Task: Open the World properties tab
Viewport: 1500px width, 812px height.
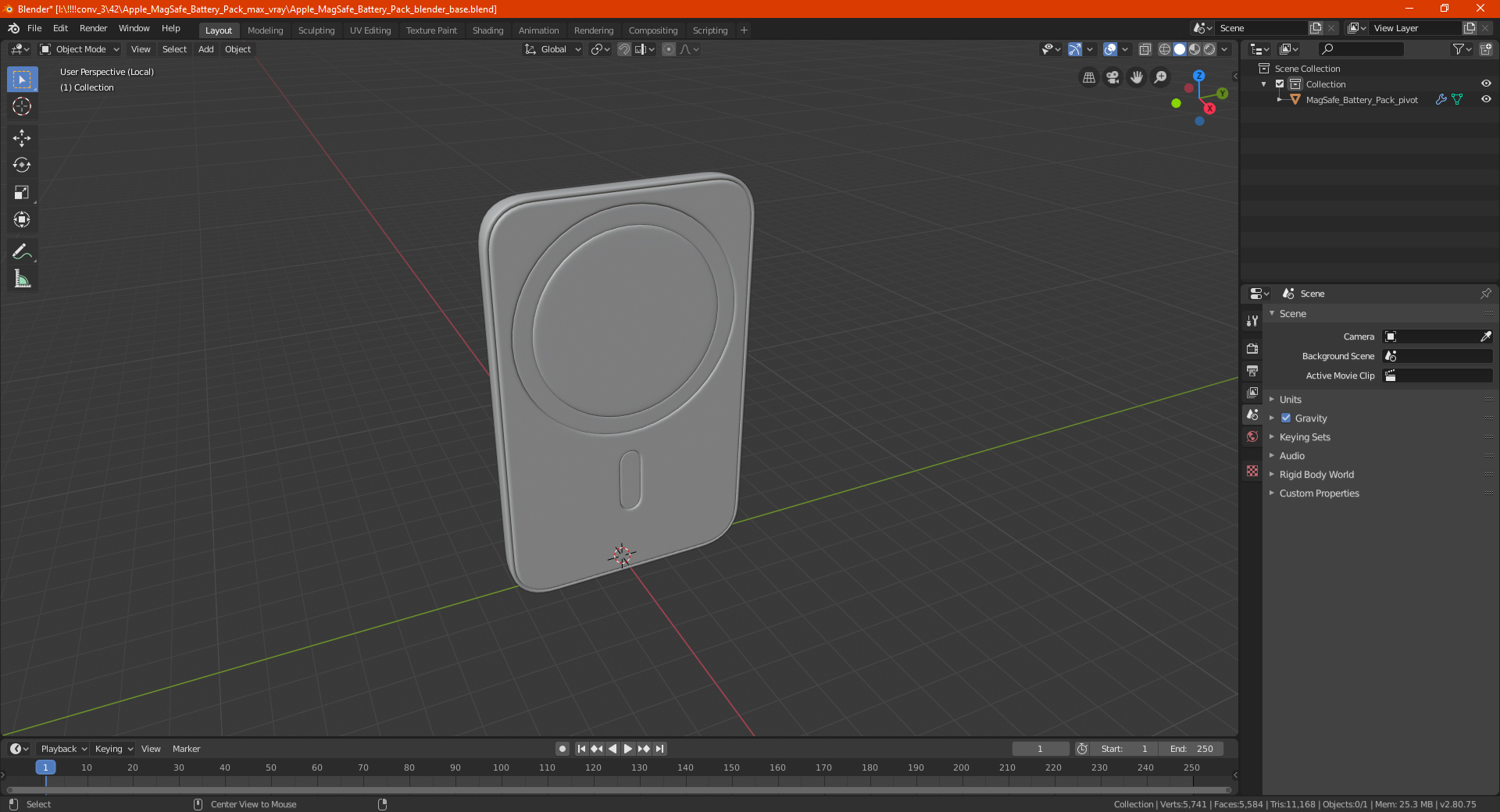Action: [1252, 436]
